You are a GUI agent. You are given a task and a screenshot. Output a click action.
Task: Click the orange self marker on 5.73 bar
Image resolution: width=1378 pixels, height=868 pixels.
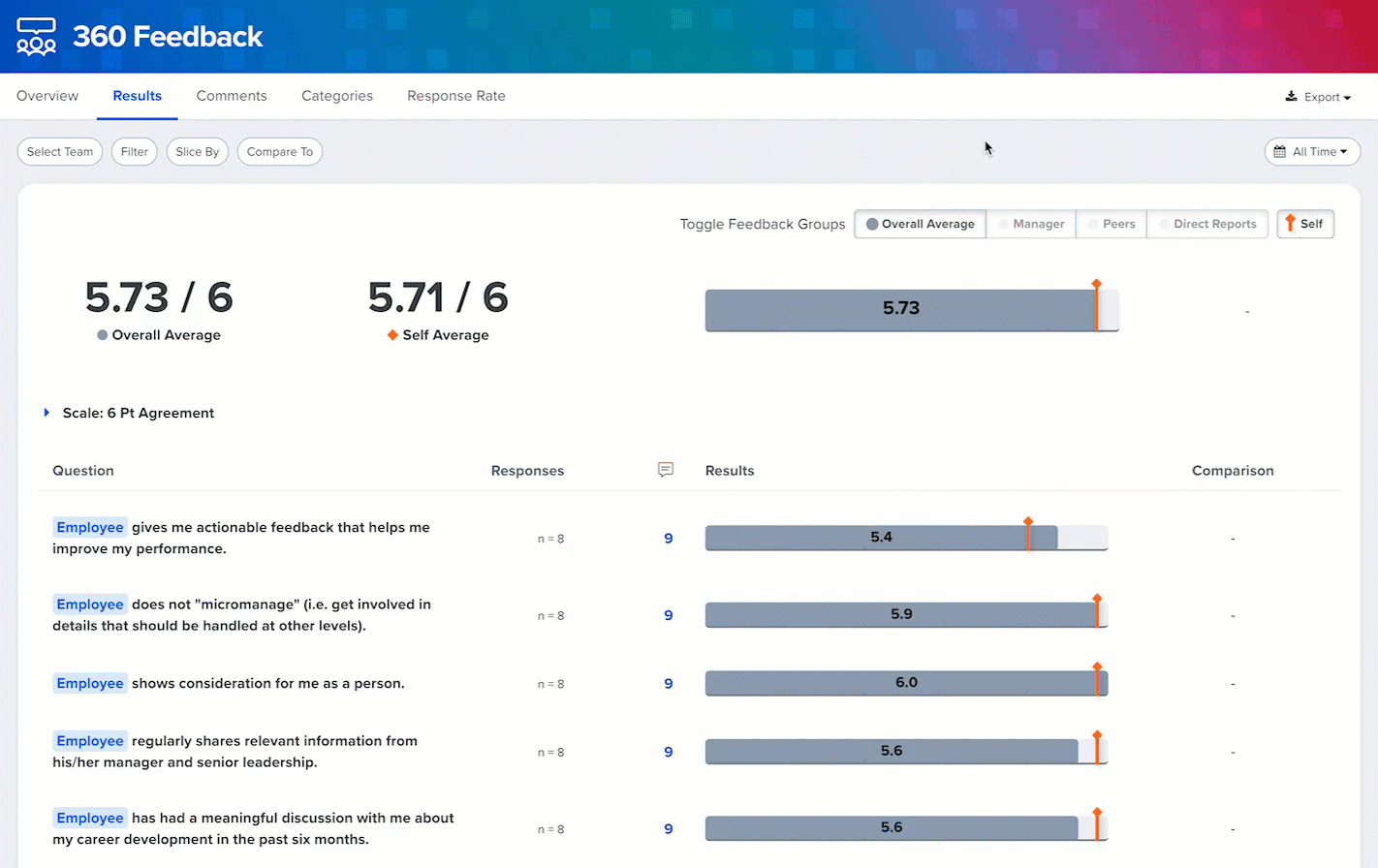(x=1096, y=306)
